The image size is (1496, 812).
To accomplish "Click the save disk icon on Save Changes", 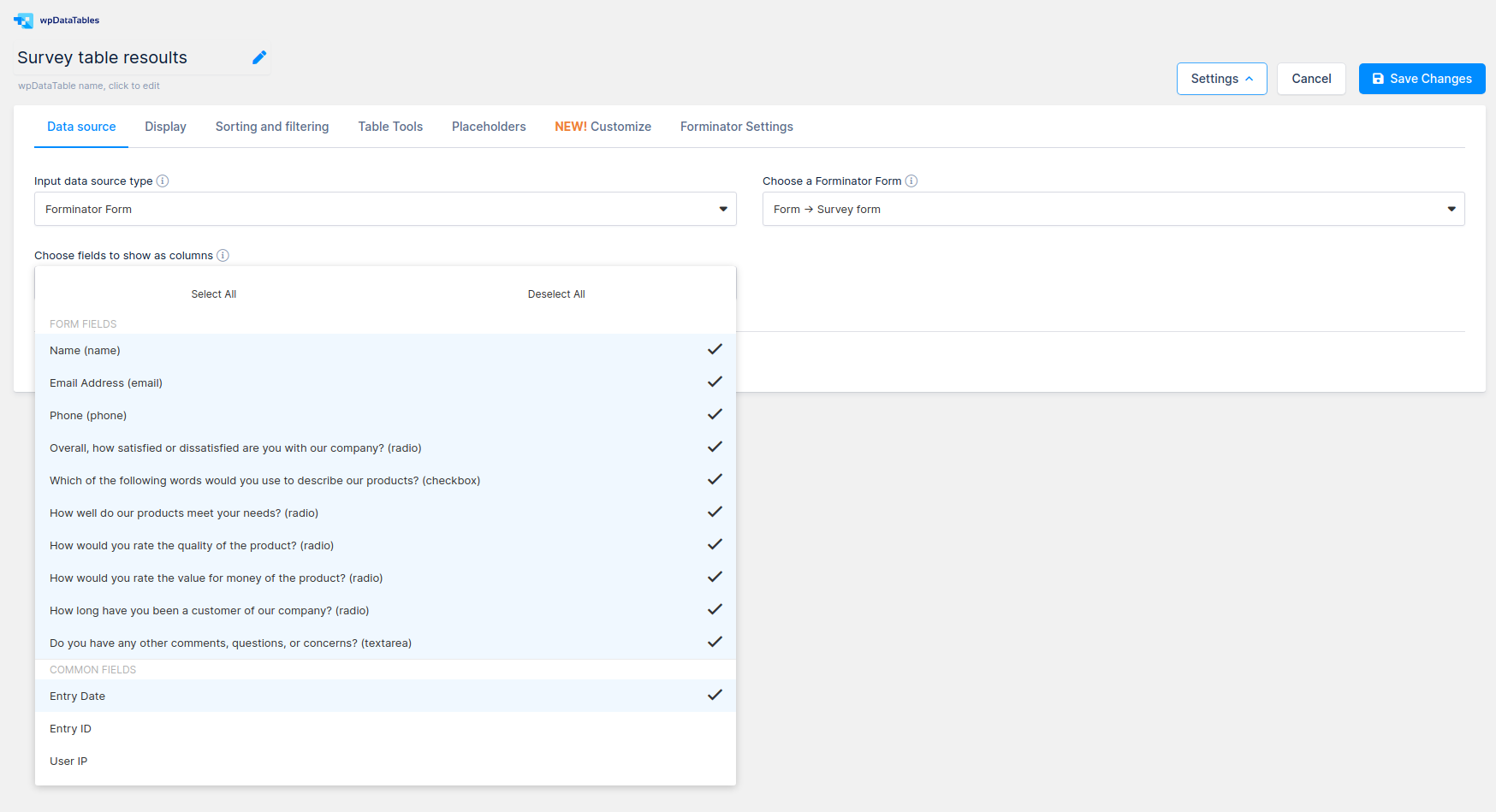I will point(1378,78).
